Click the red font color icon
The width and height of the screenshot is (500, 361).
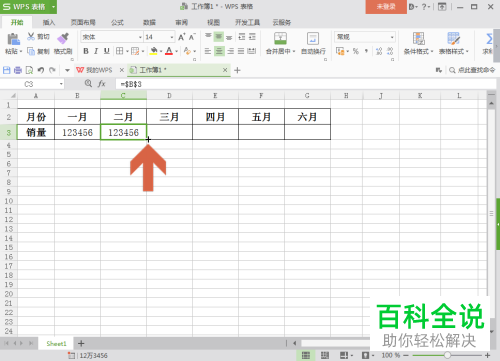(x=169, y=51)
